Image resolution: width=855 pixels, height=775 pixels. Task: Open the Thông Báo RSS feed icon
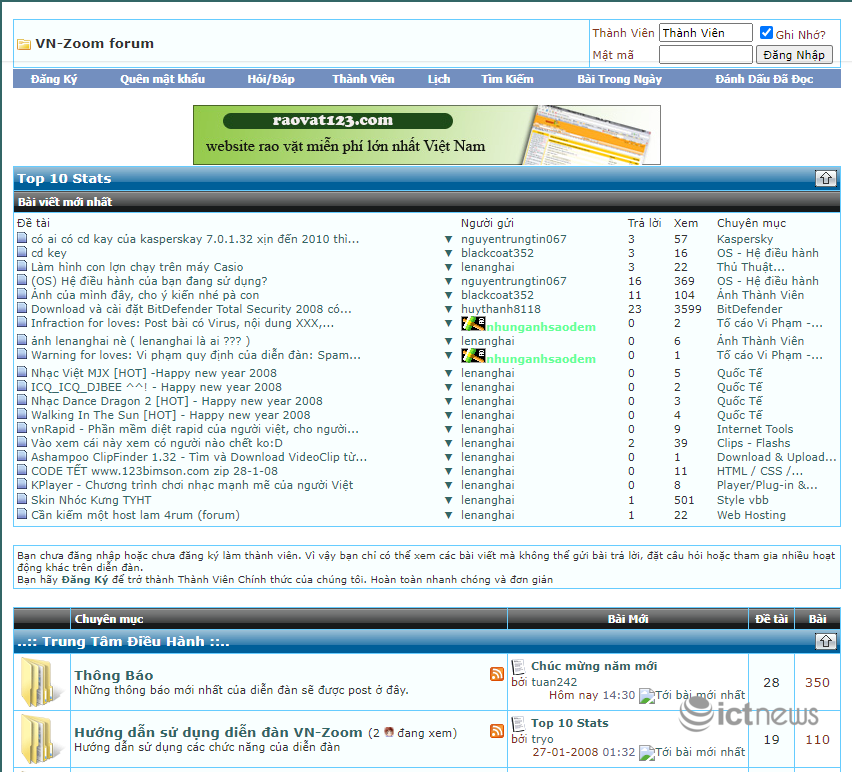(x=497, y=674)
